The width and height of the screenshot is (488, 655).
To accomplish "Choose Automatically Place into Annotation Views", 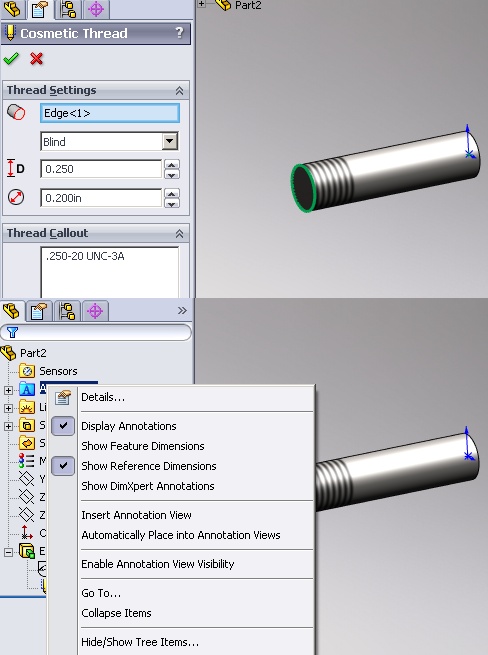I will click(180, 535).
